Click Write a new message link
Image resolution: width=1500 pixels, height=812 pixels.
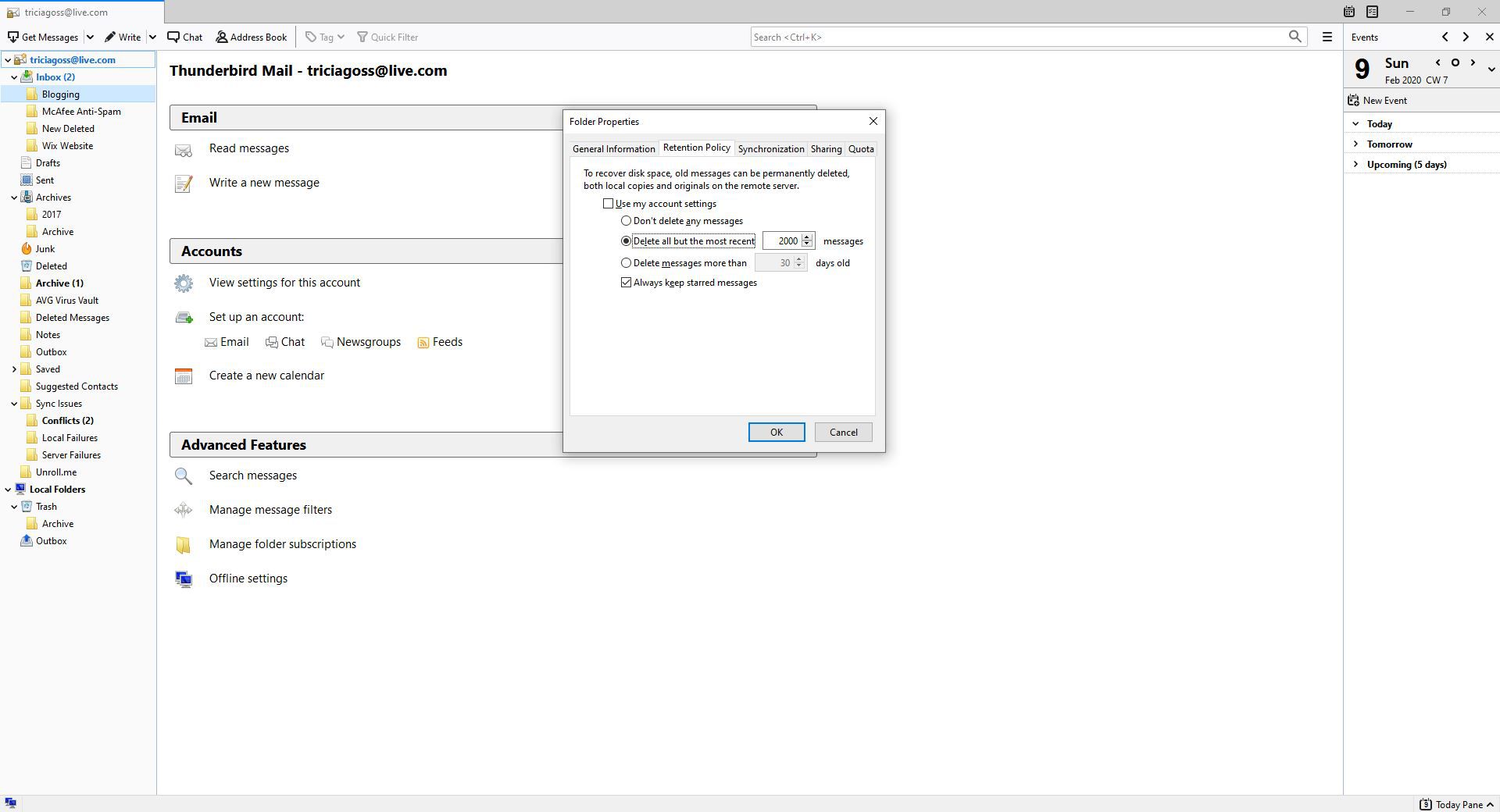pyautogui.click(x=264, y=183)
